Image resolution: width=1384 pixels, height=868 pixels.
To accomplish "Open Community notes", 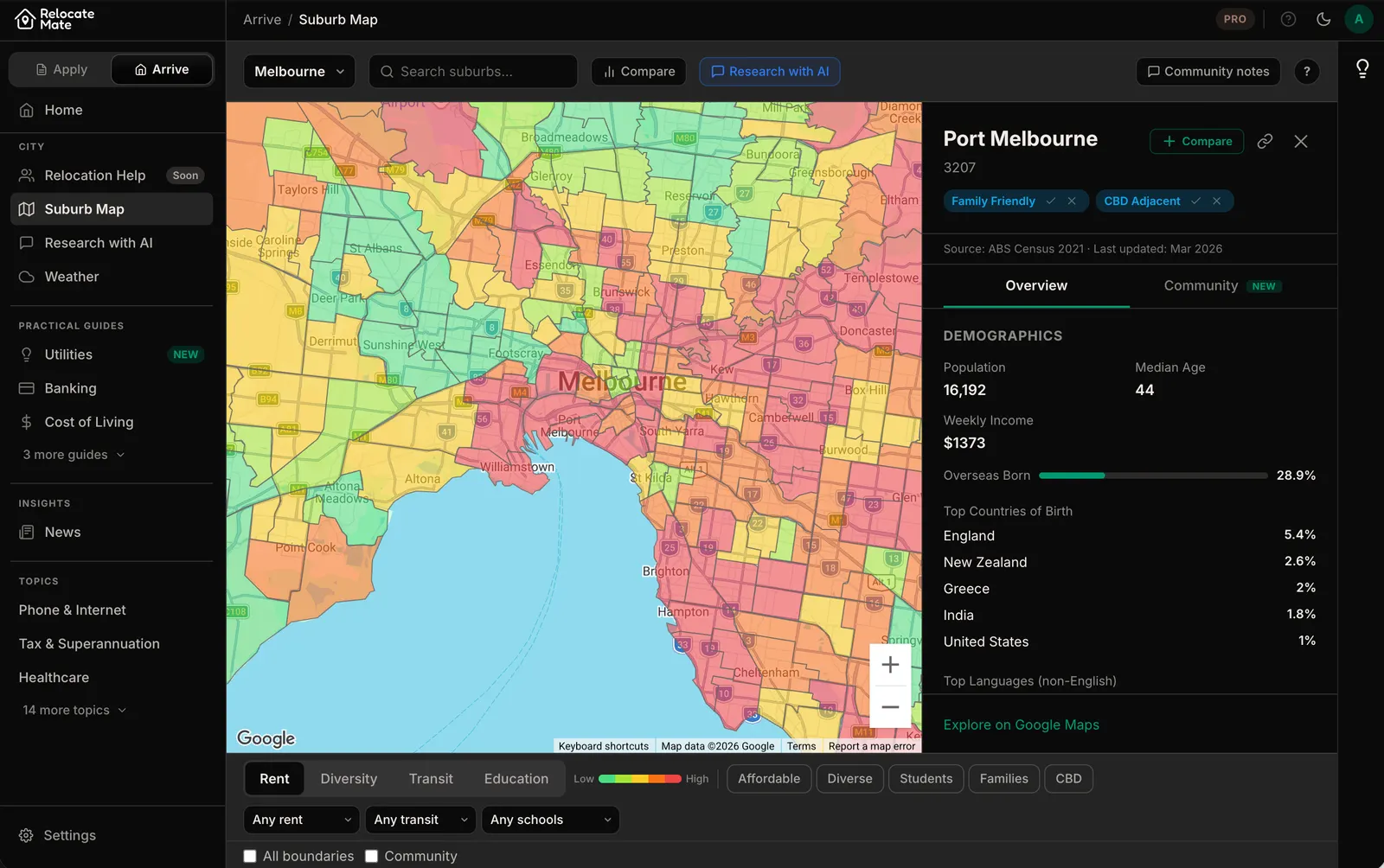I will [1208, 72].
